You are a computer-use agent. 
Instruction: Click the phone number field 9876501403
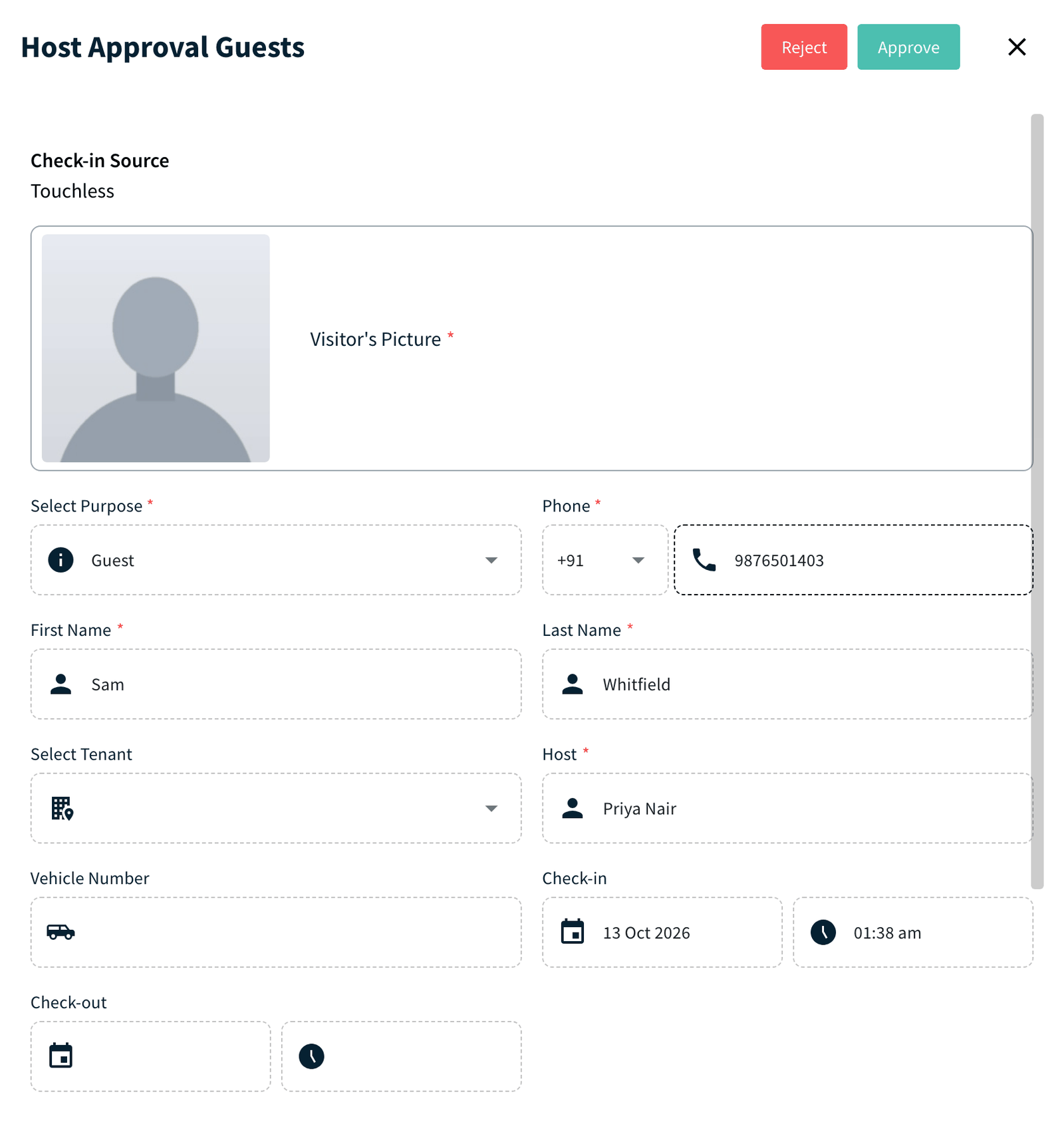pos(853,560)
